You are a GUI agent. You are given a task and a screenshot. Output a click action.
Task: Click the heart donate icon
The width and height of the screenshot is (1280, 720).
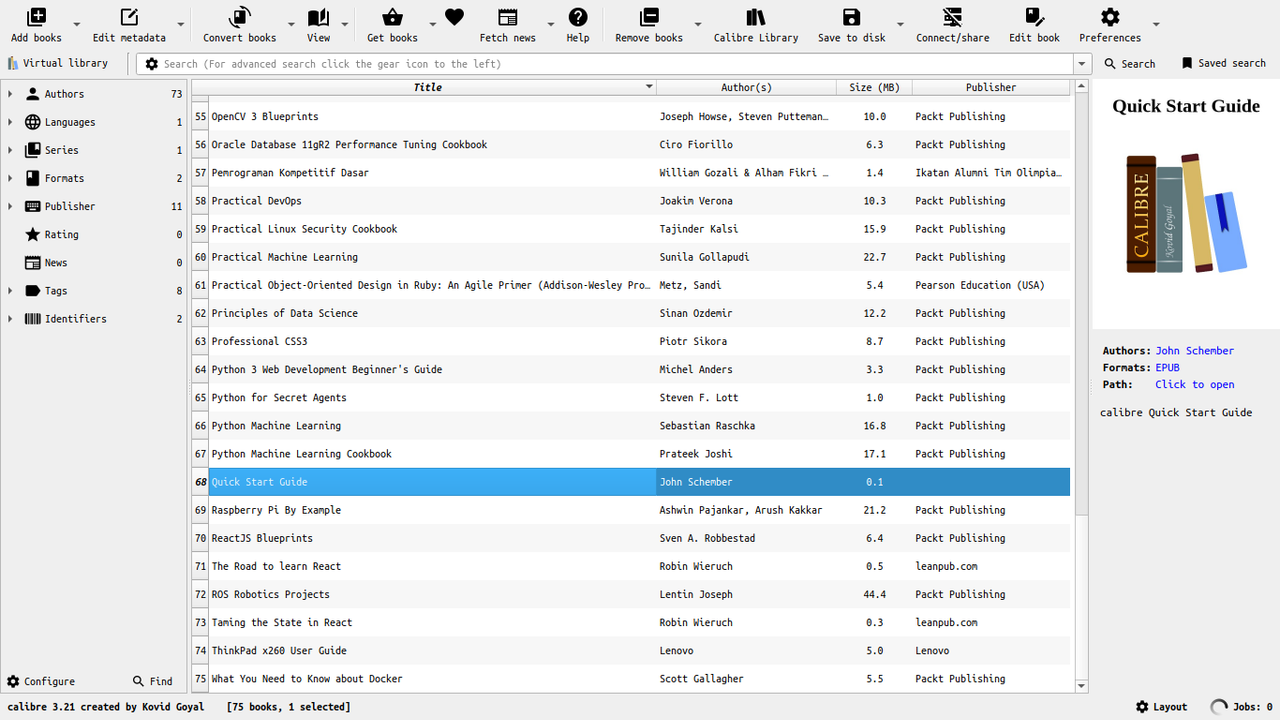click(x=454, y=18)
